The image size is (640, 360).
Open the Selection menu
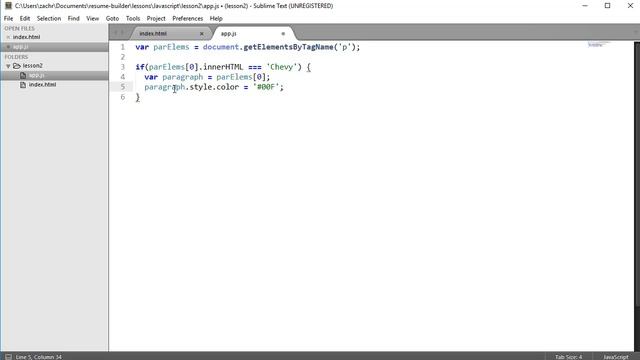pyautogui.click(x=49, y=18)
